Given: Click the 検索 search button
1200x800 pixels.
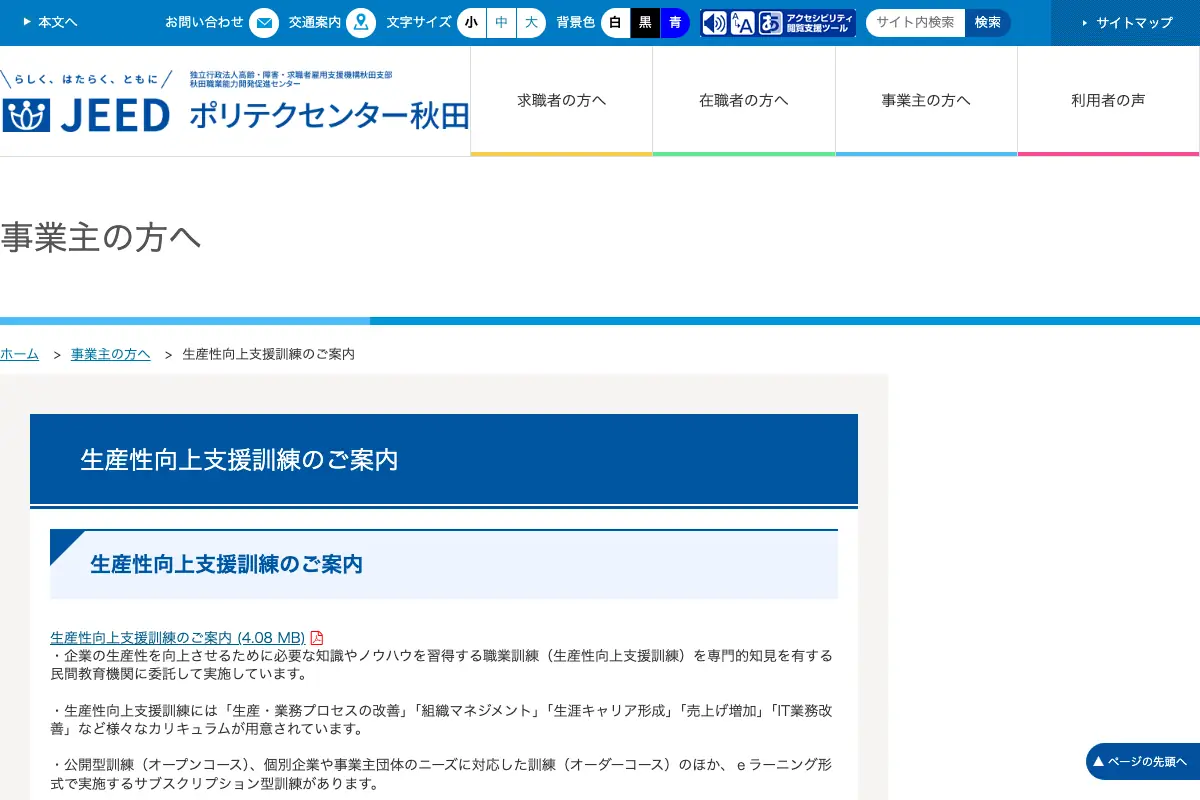Looking at the screenshot, I should coord(988,22).
